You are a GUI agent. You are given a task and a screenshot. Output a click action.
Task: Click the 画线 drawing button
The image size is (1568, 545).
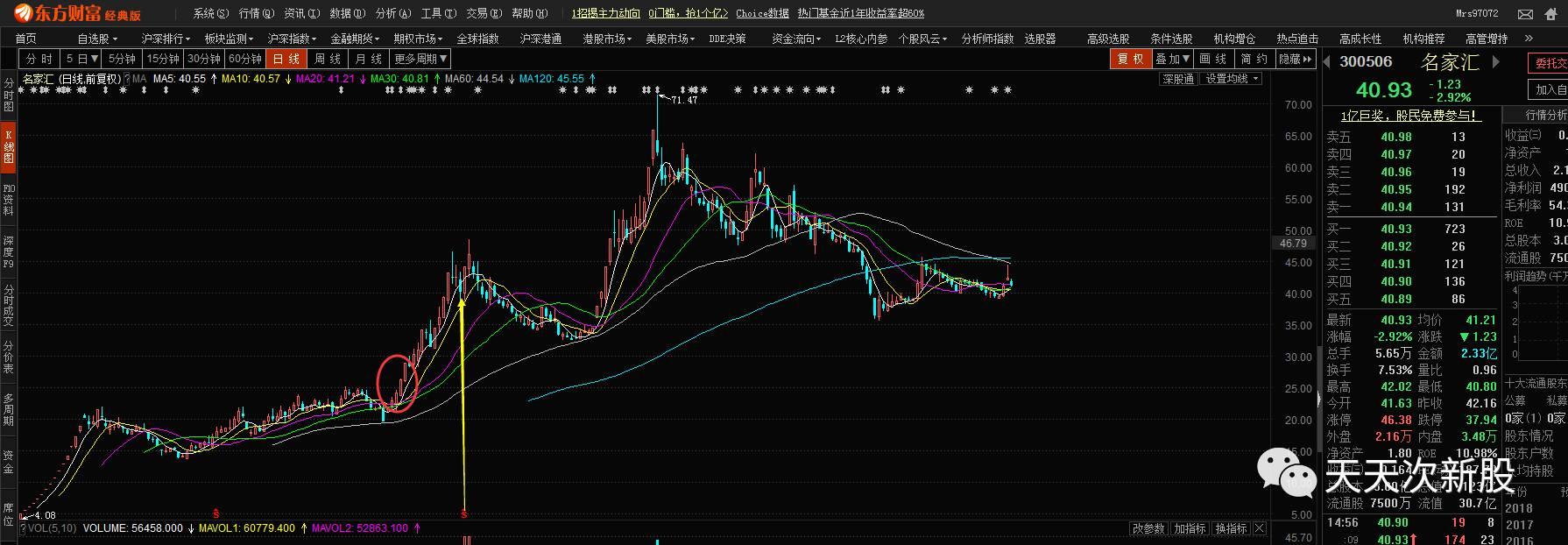[1213, 59]
